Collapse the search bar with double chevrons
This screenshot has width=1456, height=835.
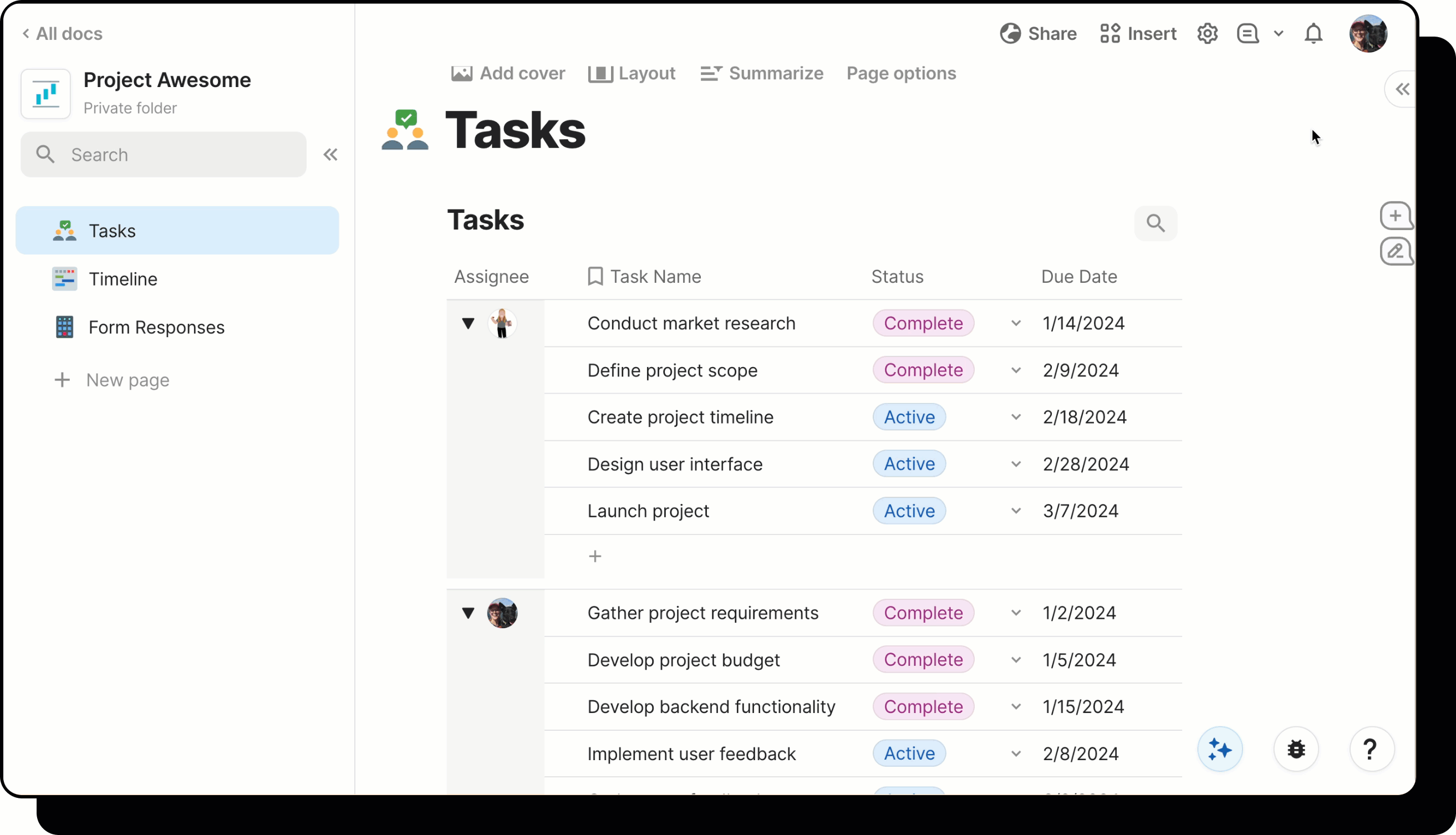coord(330,154)
